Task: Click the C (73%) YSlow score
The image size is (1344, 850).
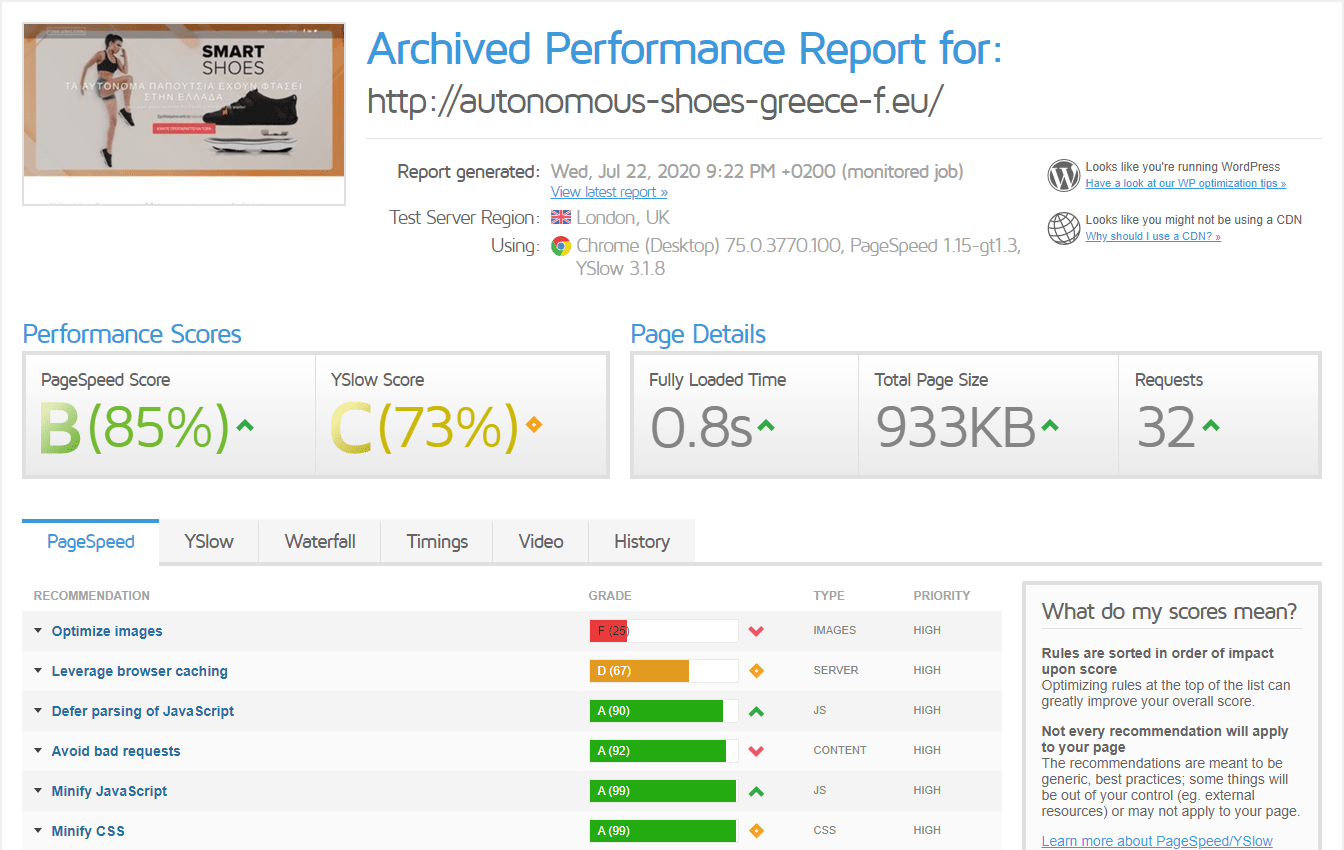Action: pyautogui.click(x=425, y=427)
